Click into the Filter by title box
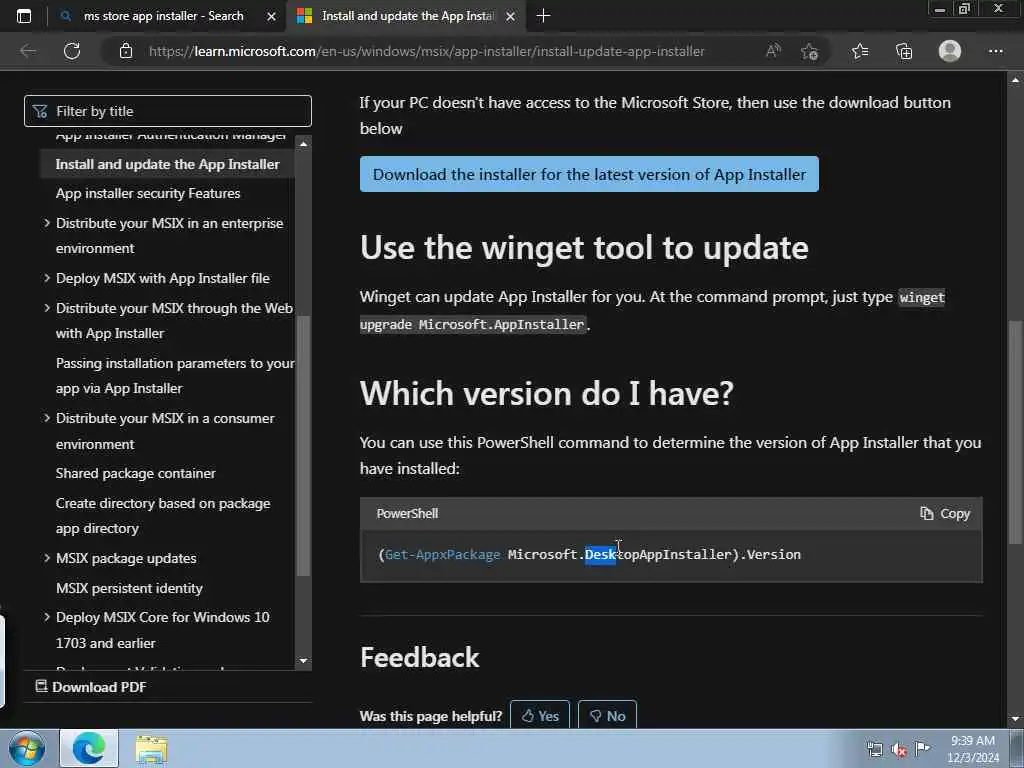Image resolution: width=1024 pixels, height=768 pixels. (x=168, y=111)
